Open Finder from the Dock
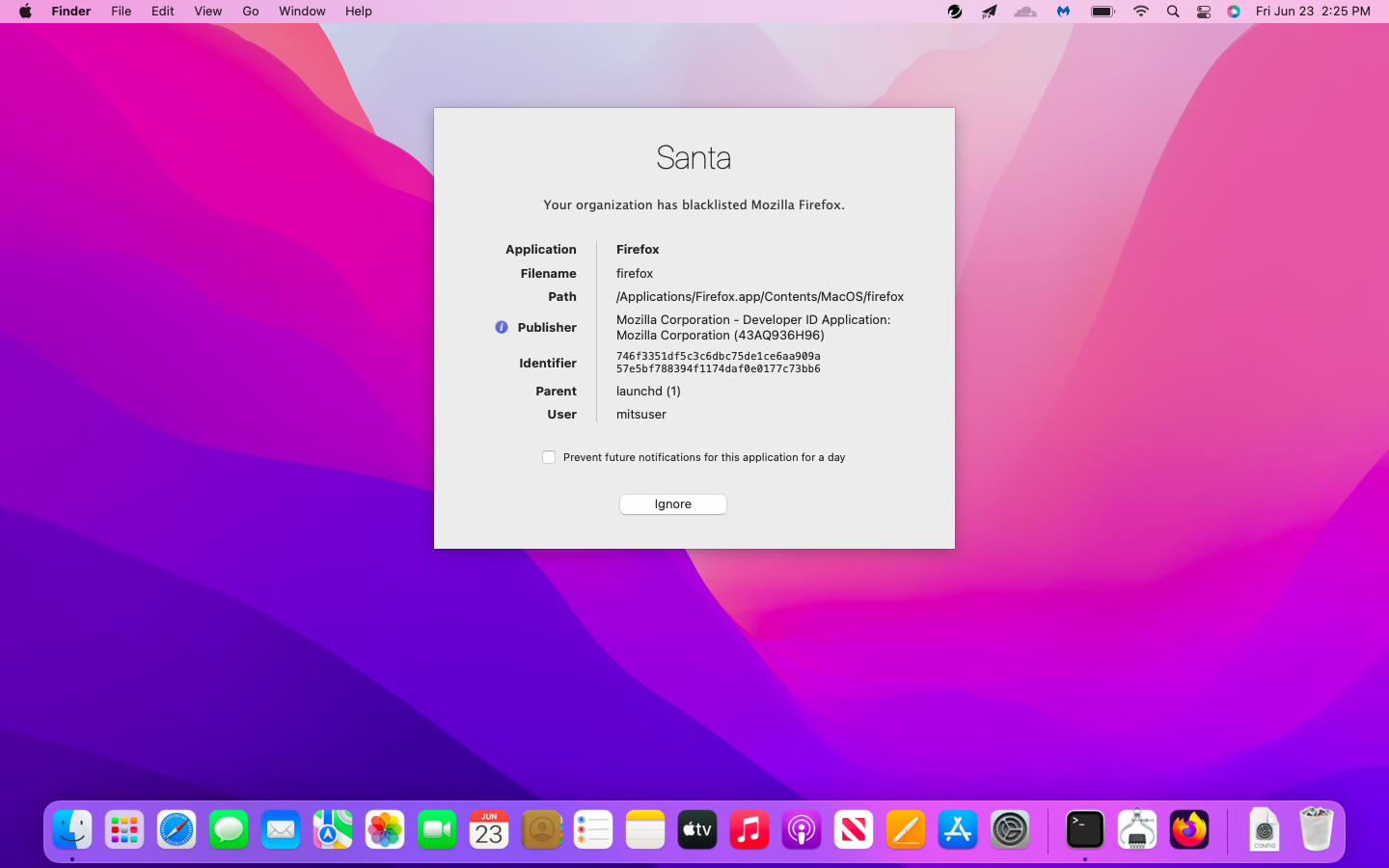Image resolution: width=1389 pixels, height=868 pixels. 72,829
